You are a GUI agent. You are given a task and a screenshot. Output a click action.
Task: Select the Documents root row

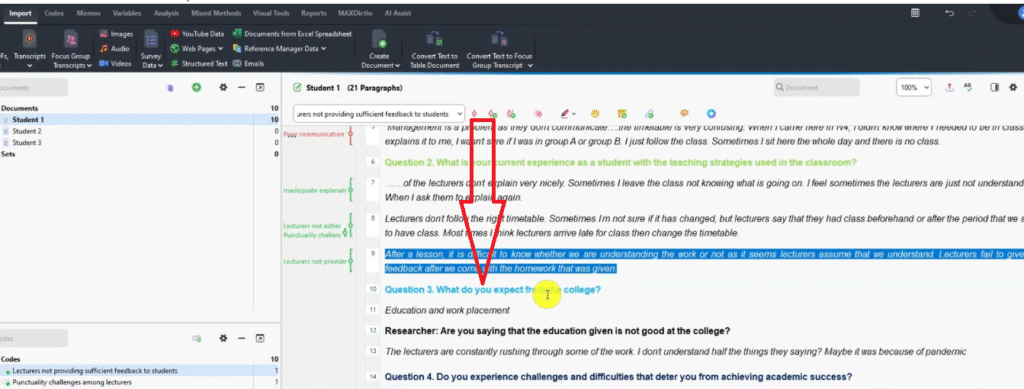tap(140, 108)
